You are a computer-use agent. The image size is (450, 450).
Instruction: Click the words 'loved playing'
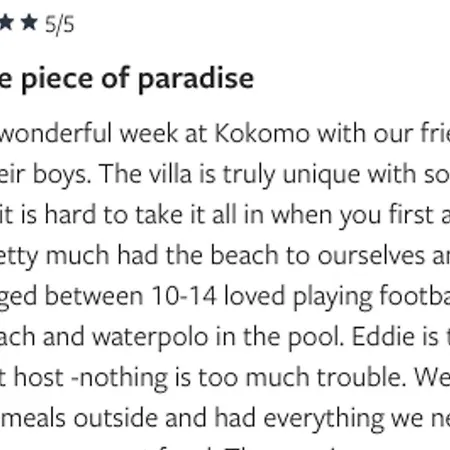click(298, 297)
